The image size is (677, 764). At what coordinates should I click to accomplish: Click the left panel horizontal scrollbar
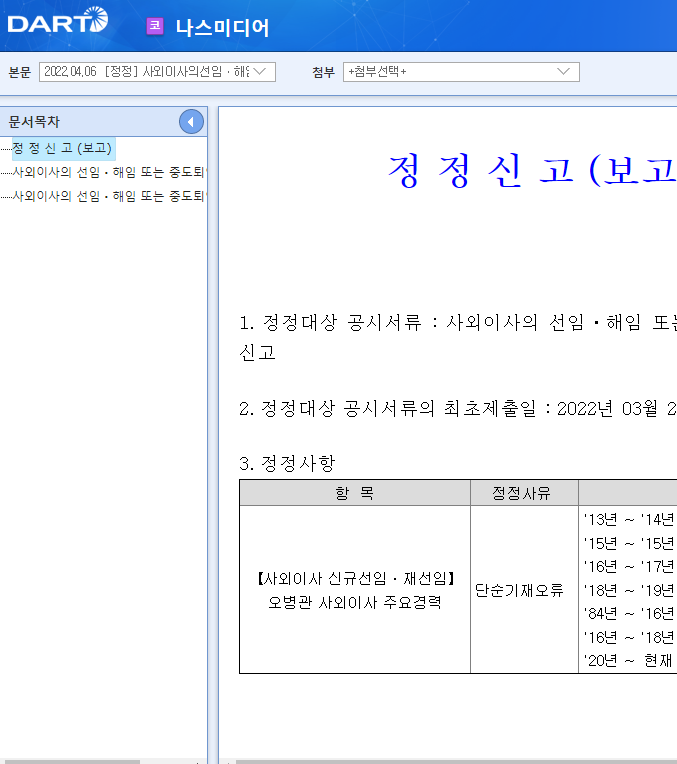click(x=70, y=761)
